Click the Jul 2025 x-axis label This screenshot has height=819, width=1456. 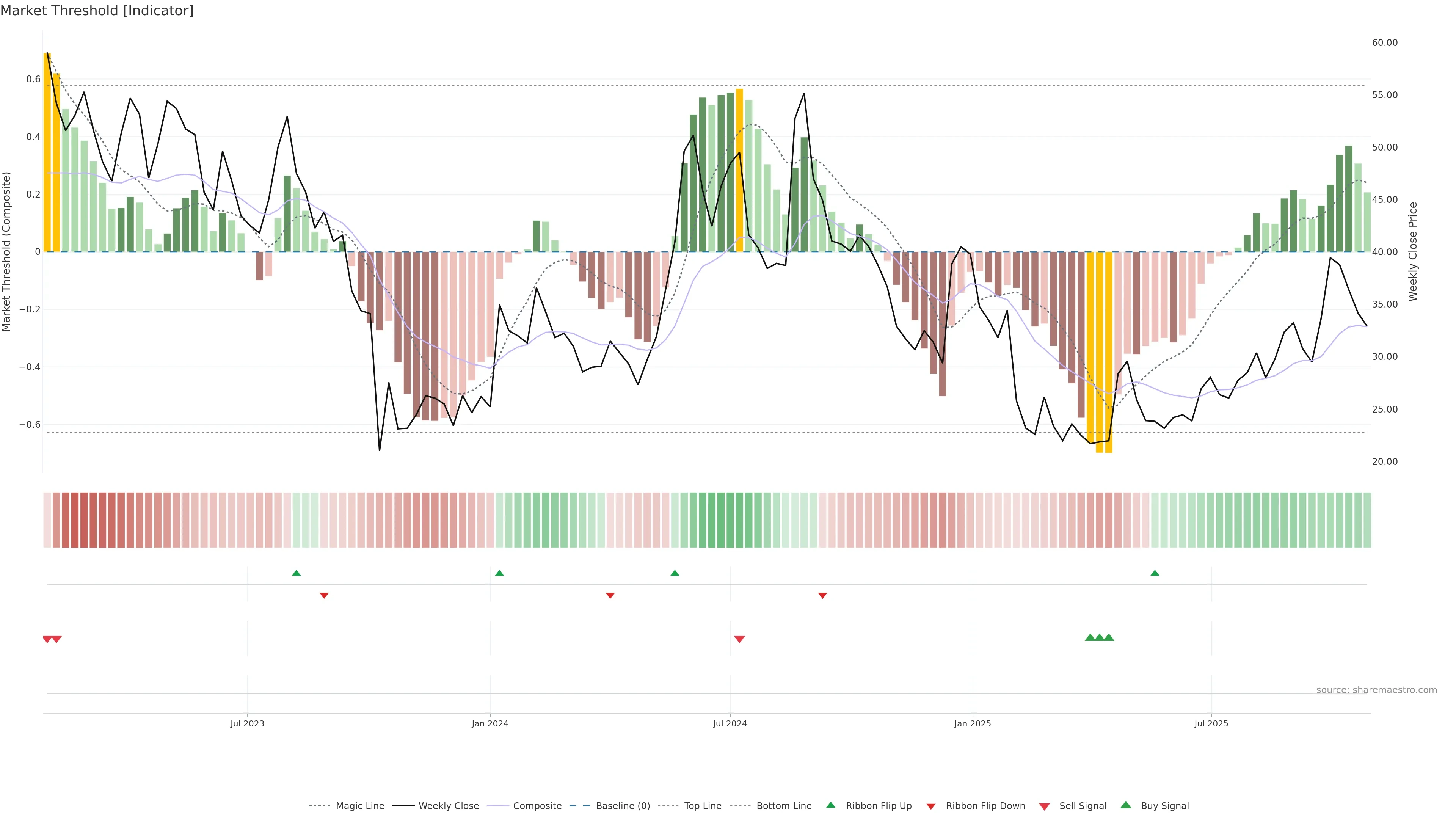coord(1211,723)
